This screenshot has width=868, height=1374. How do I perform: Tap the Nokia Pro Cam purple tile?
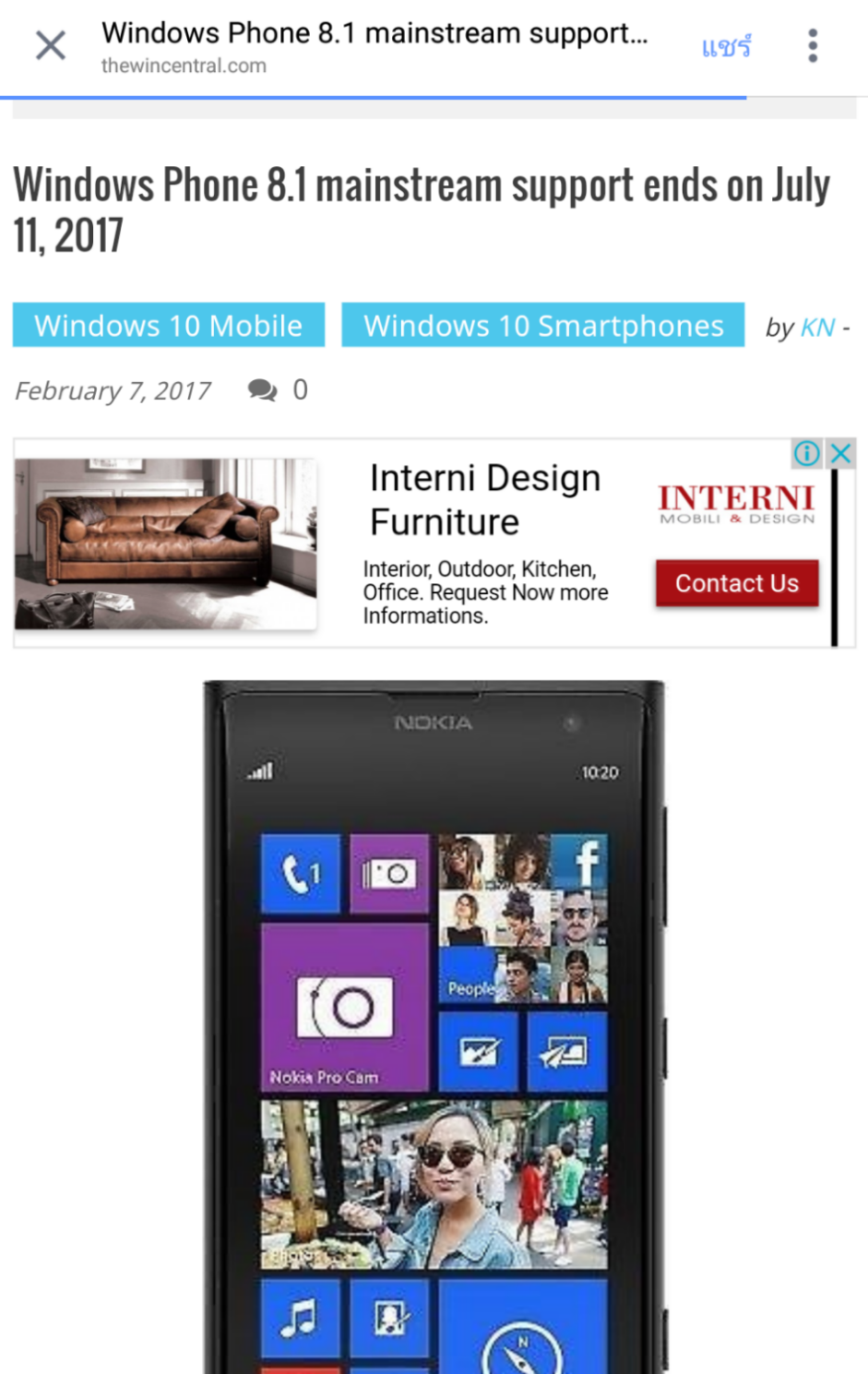coord(345,1008)
